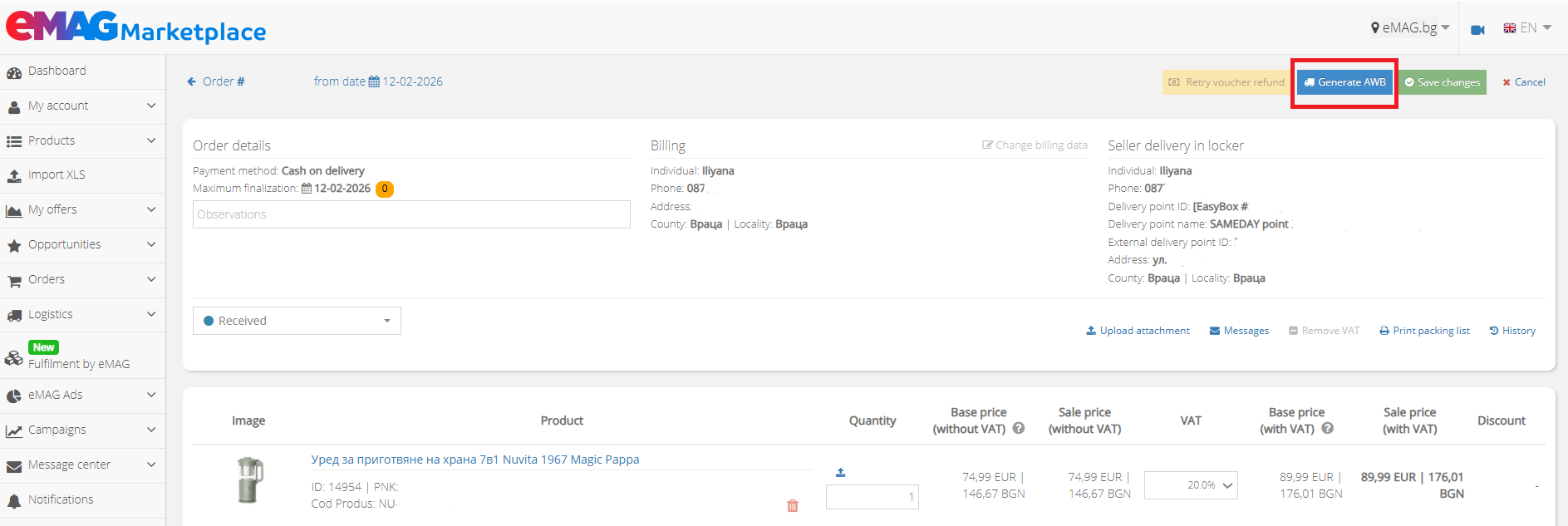This screenshot has height=526, width=1568.
Task: Open Print packing list
Action: tap(1424, 331)
